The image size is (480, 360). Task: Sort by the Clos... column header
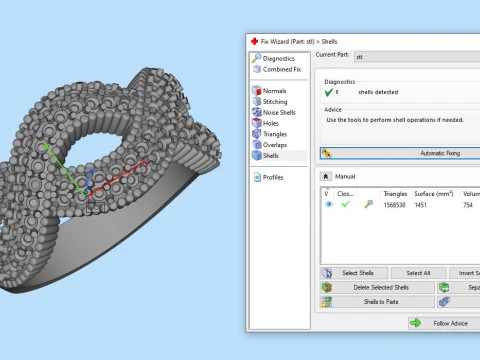(345, 194)
